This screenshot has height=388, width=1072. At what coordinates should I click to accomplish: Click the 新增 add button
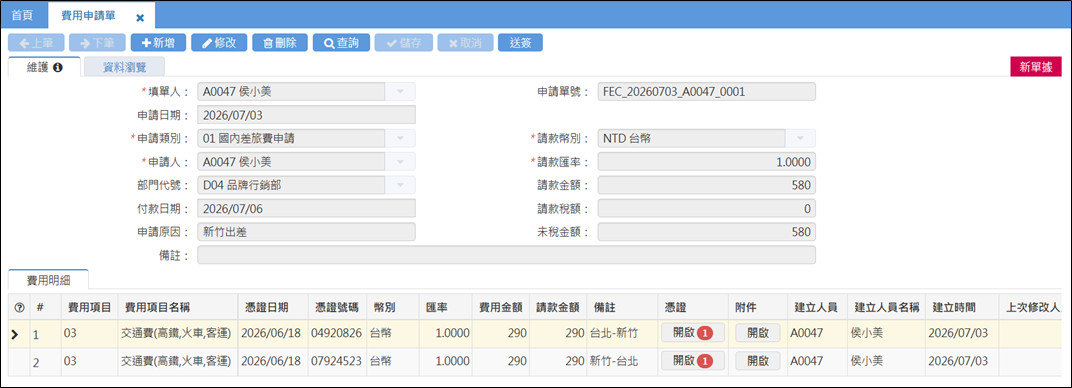pyautogui.click(x=158, y=42)
